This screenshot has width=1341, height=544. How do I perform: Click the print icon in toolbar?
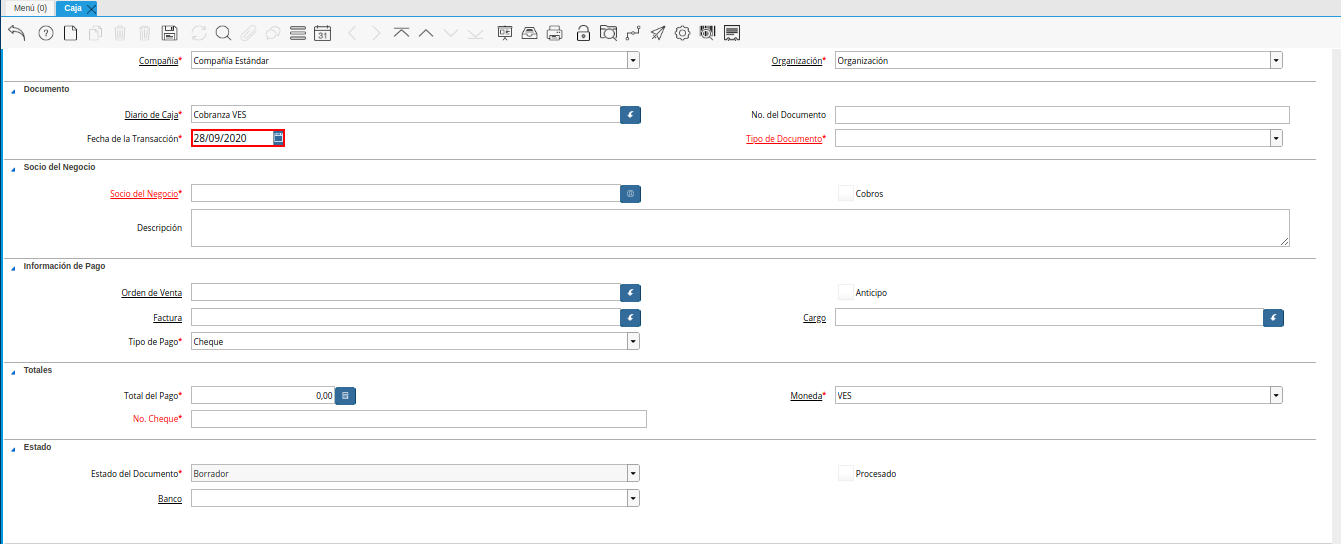click(x=554, y=33)
